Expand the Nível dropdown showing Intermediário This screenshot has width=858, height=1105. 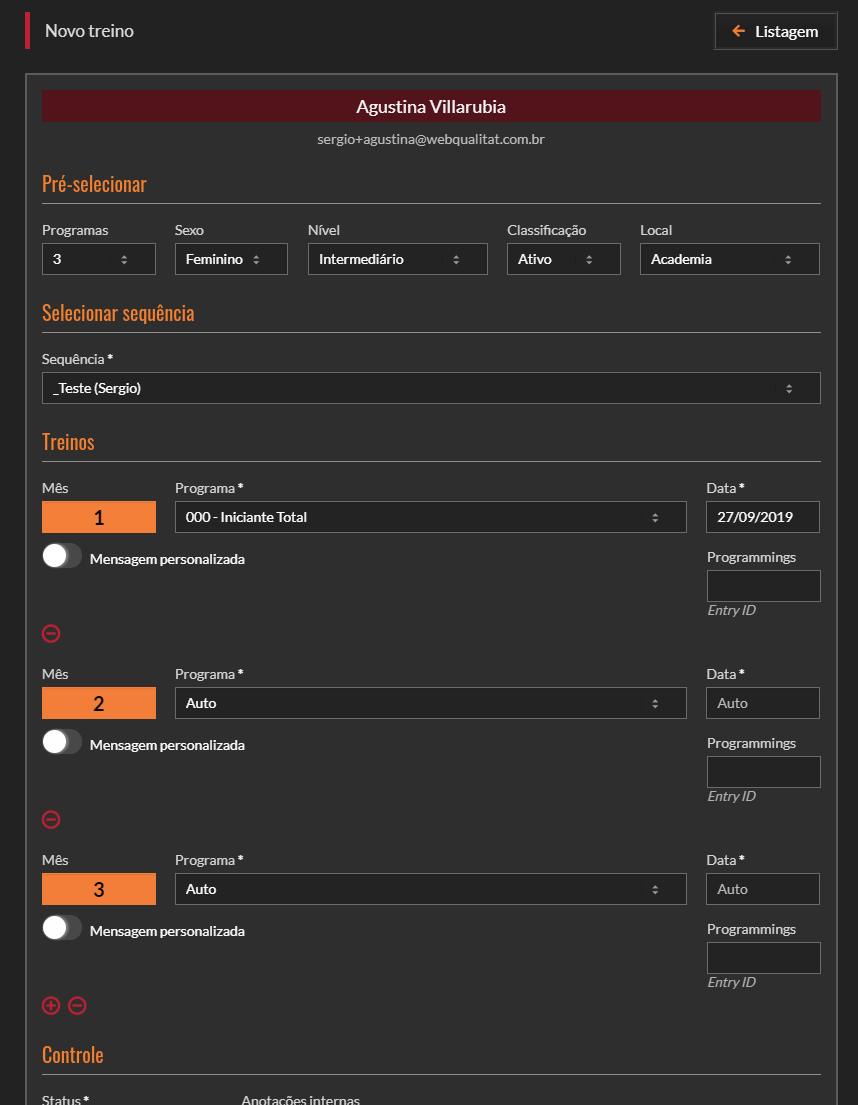397,259
